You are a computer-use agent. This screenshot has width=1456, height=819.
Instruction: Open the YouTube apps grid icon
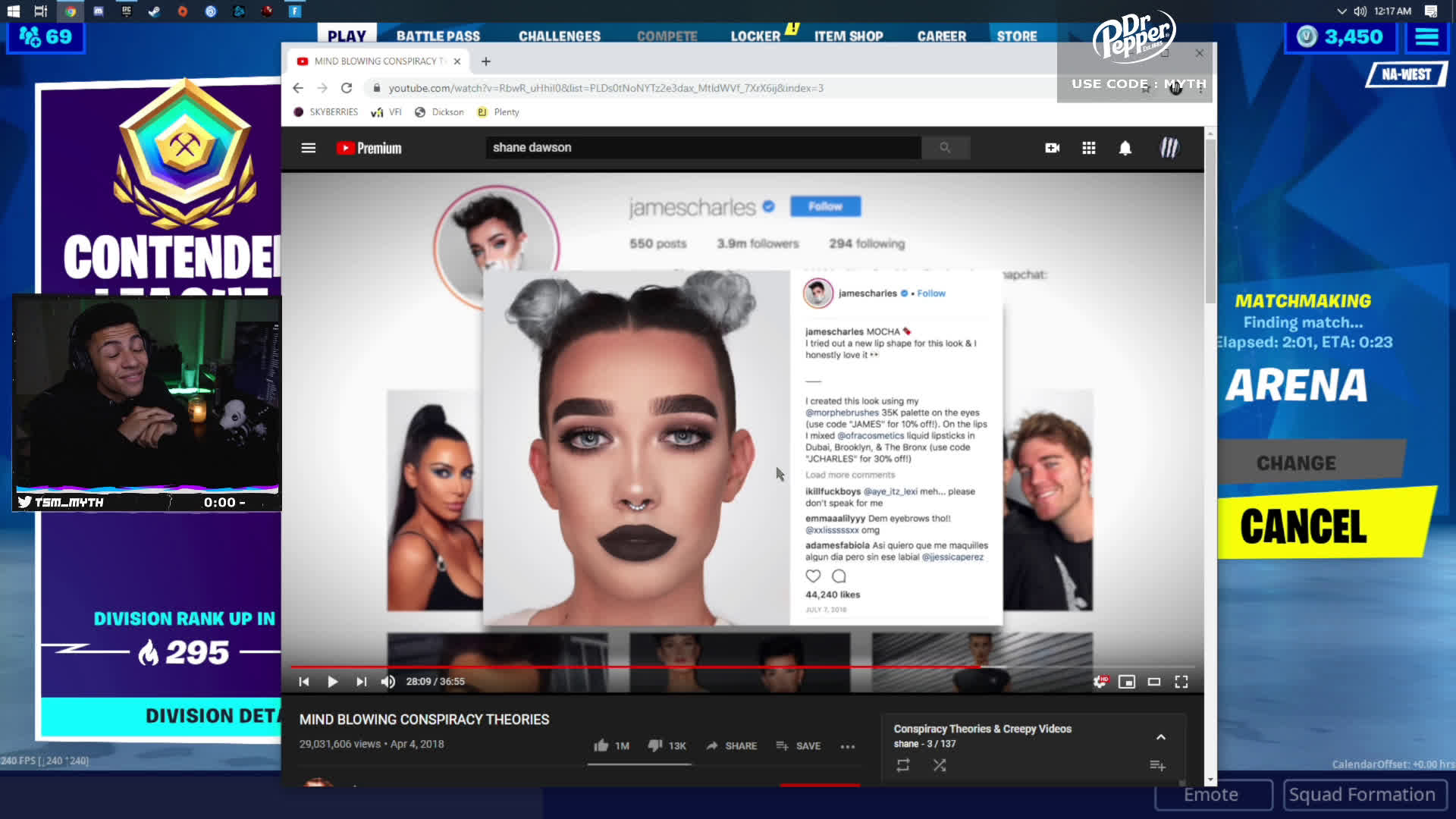(x=1088, y=148)
